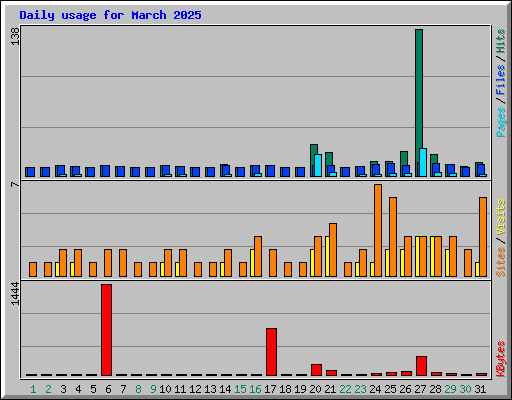The width and height of the screenshot is (512, 400).
Task: Click the cyan Pages bar for day 20
Action: pos(318,165)
